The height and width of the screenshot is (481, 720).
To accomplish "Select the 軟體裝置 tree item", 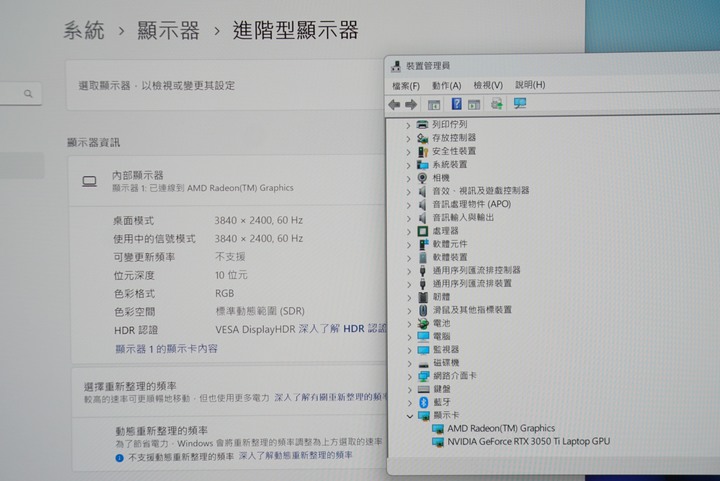I will point(450,257).
